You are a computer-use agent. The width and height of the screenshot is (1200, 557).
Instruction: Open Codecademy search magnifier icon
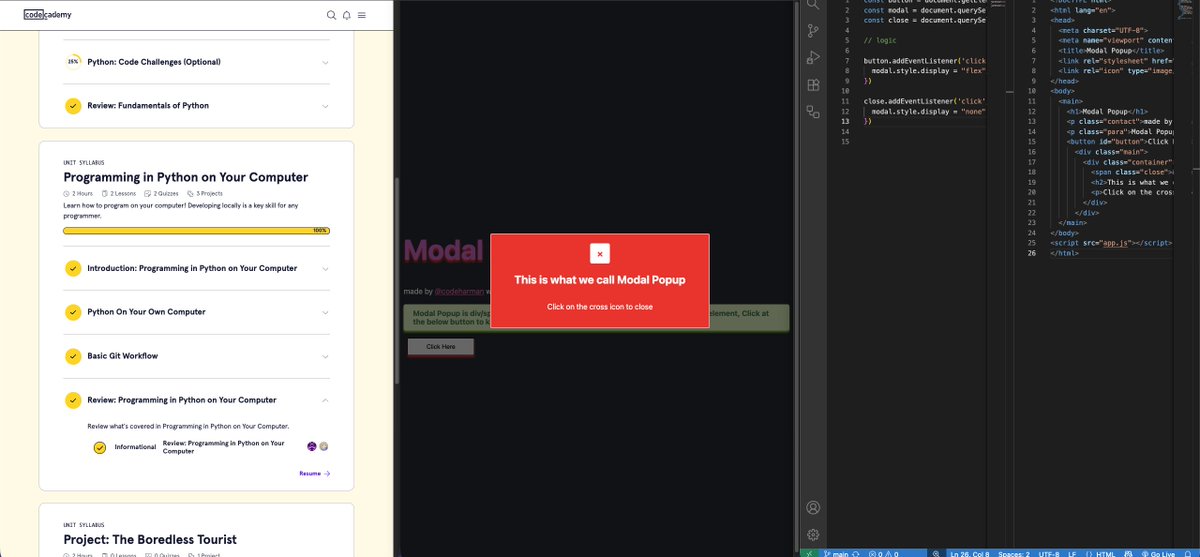click(332, 15)
